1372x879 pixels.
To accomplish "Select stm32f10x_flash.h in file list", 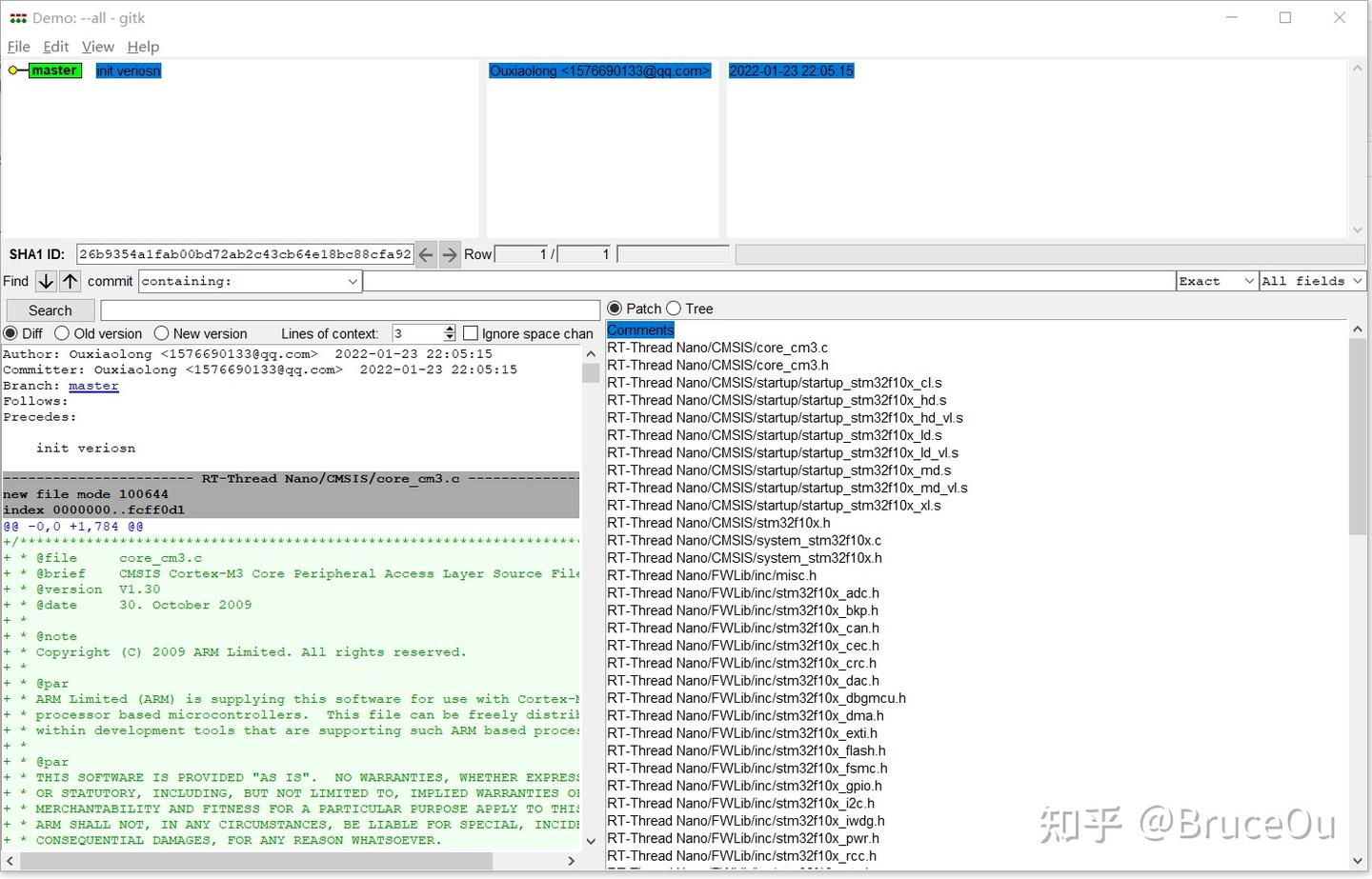I will (746, 750).
